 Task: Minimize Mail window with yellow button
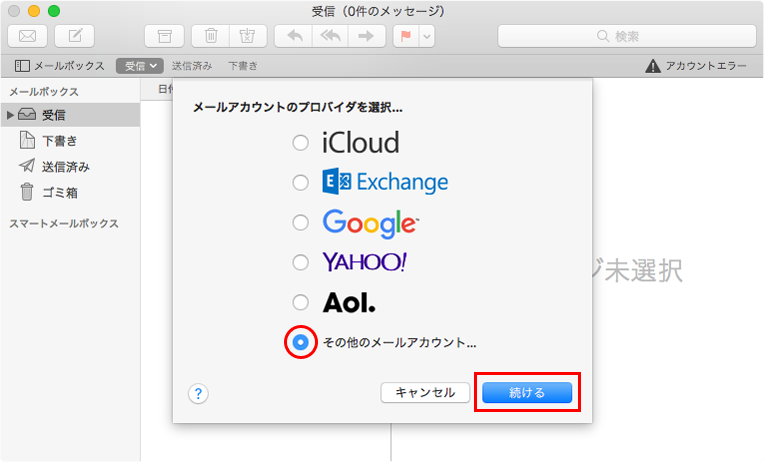(34, 11)
